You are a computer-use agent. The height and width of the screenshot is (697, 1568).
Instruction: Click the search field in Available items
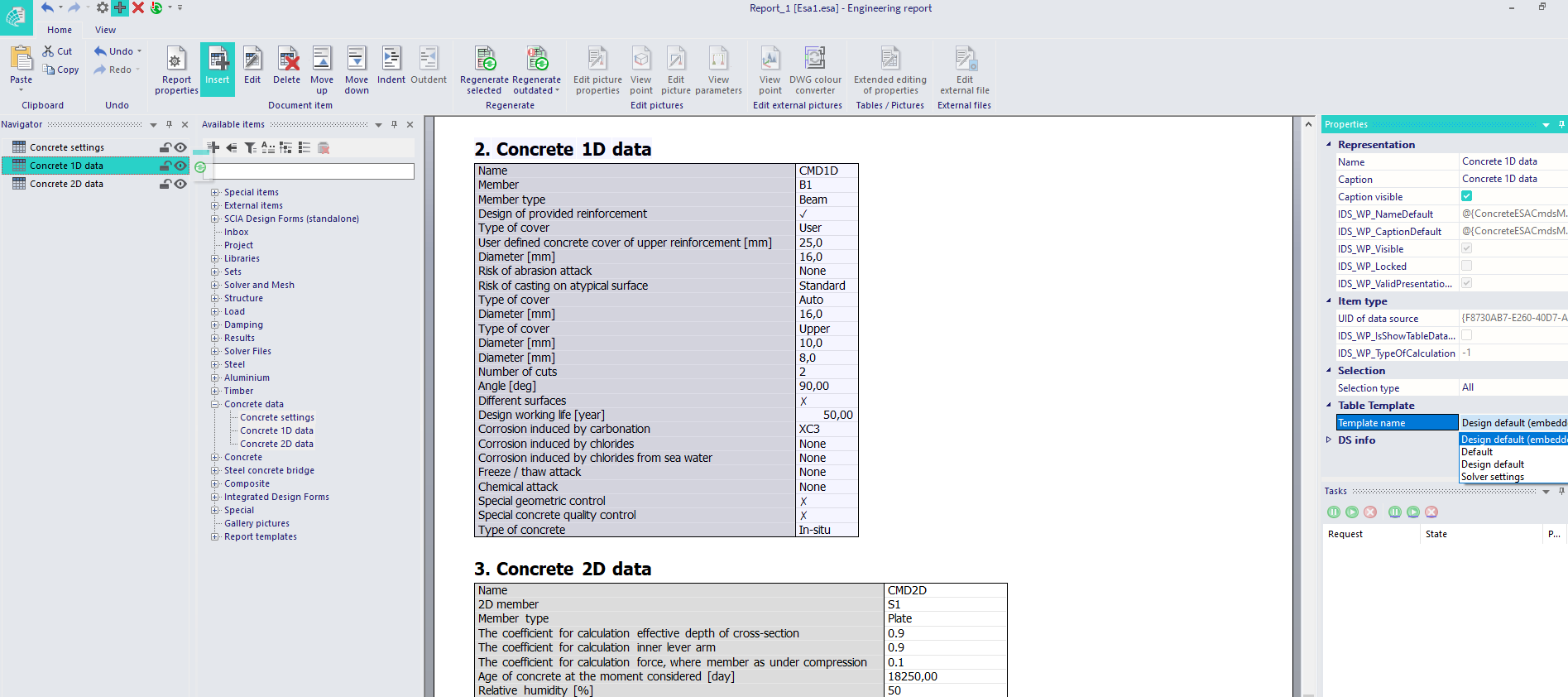pyautogui.click(x=314, y=171)
